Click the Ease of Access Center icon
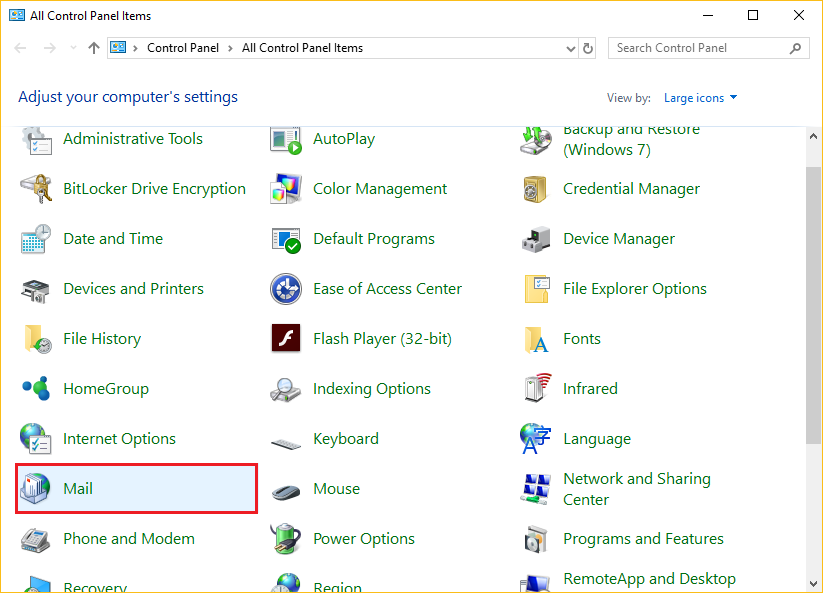The image size is (823, 593). click(286, 289)
